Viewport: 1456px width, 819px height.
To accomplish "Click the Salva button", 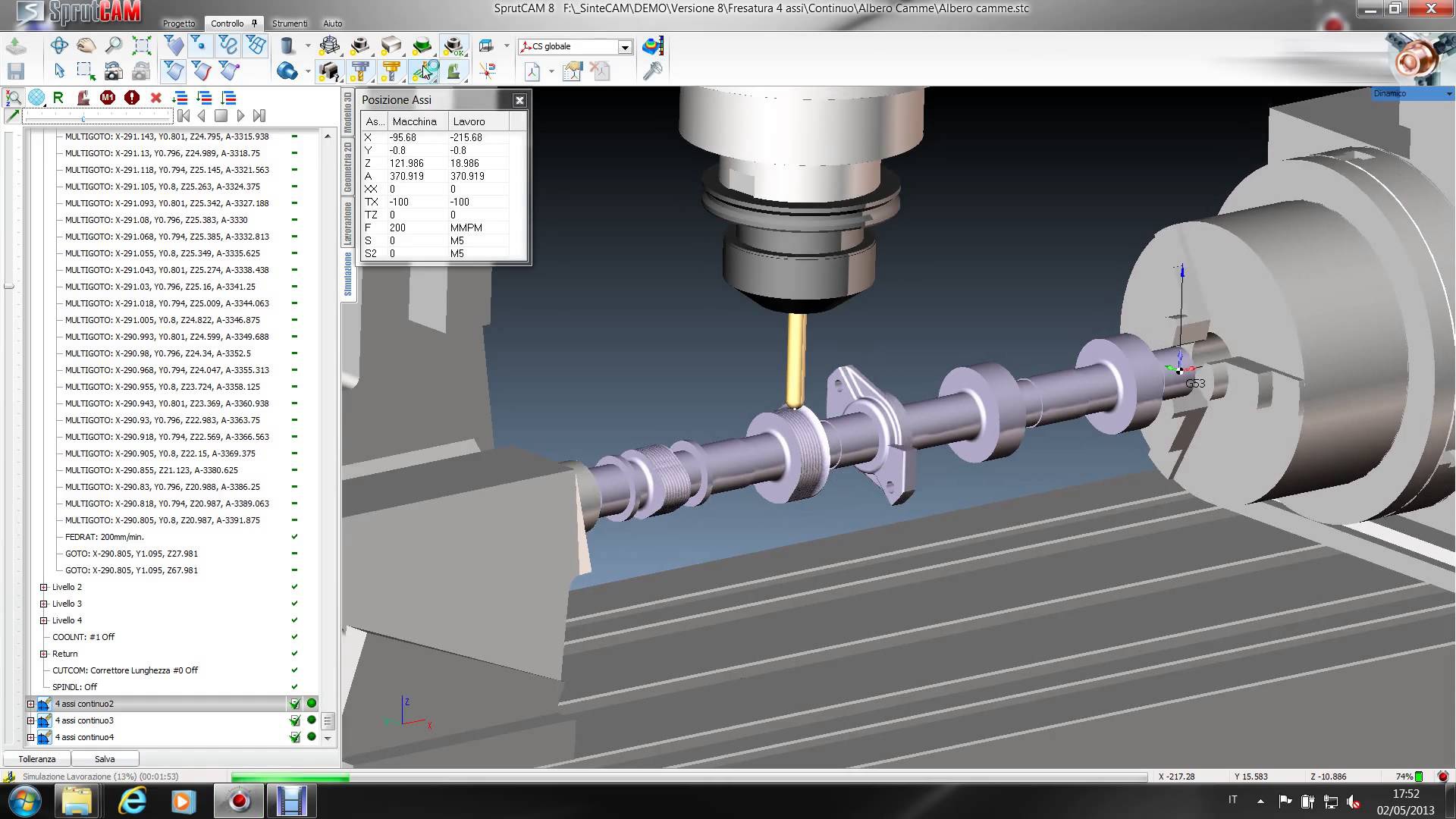I will (105, 759).
